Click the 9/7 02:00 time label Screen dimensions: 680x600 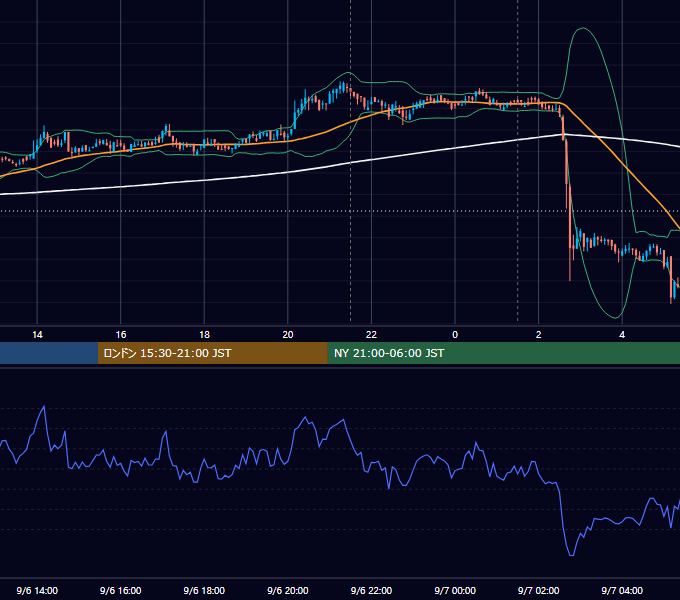point(538,590)
